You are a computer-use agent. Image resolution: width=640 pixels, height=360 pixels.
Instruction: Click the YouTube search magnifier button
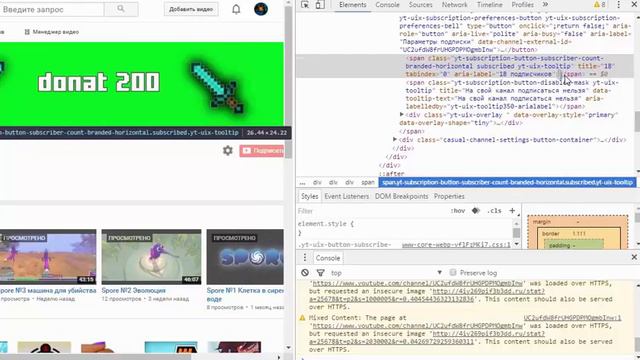point(121,9)
